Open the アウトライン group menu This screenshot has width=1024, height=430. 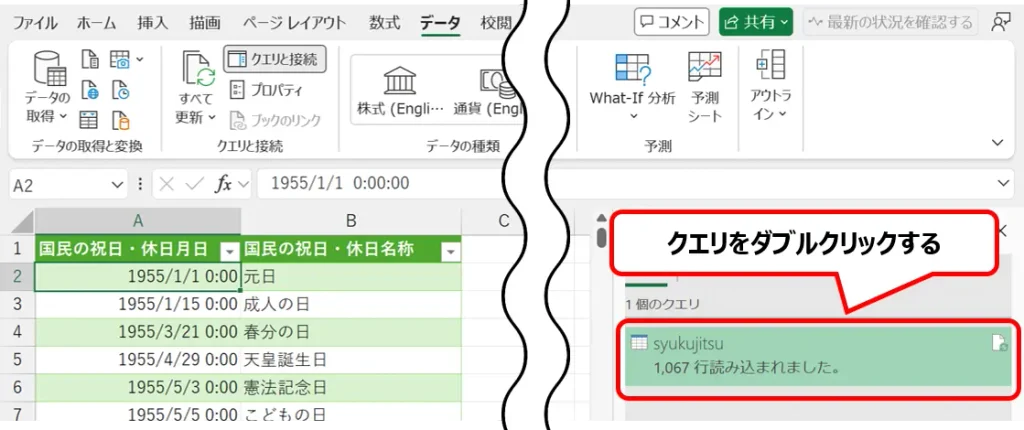coord(771,84)
